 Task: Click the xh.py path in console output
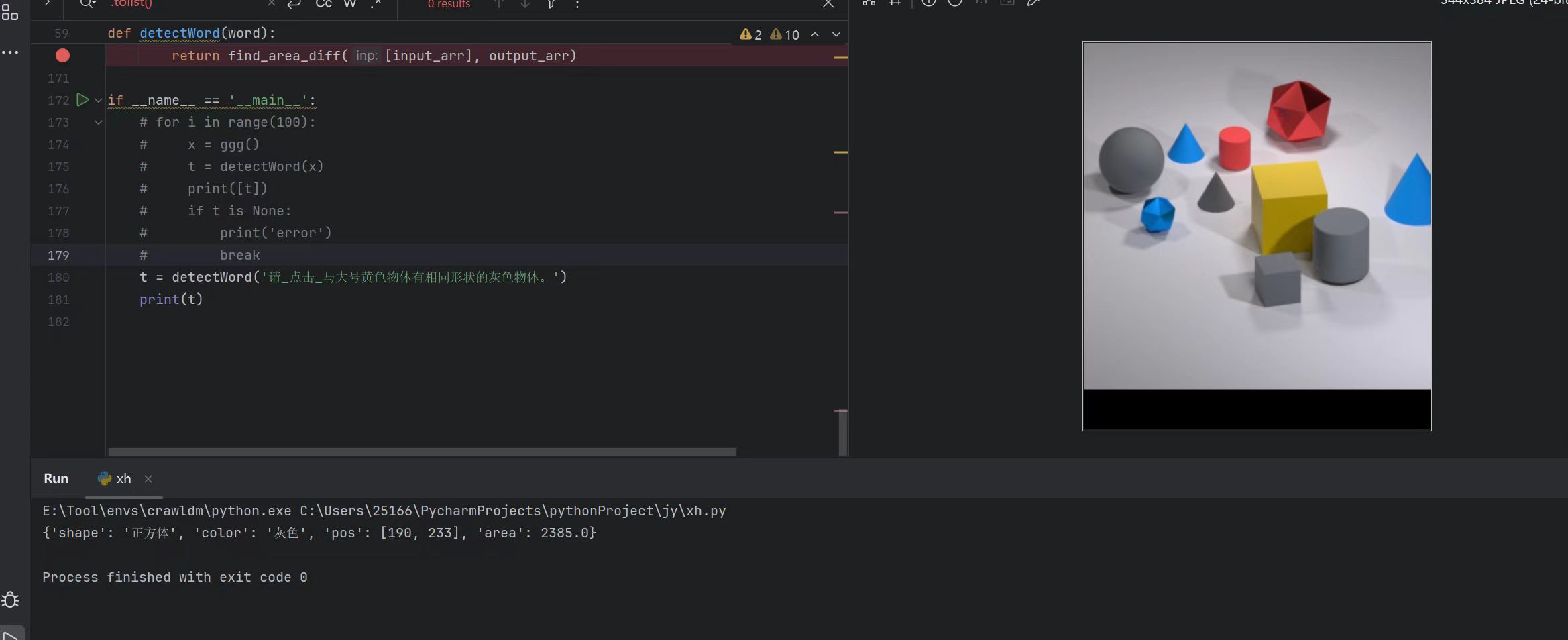[513, 511]
